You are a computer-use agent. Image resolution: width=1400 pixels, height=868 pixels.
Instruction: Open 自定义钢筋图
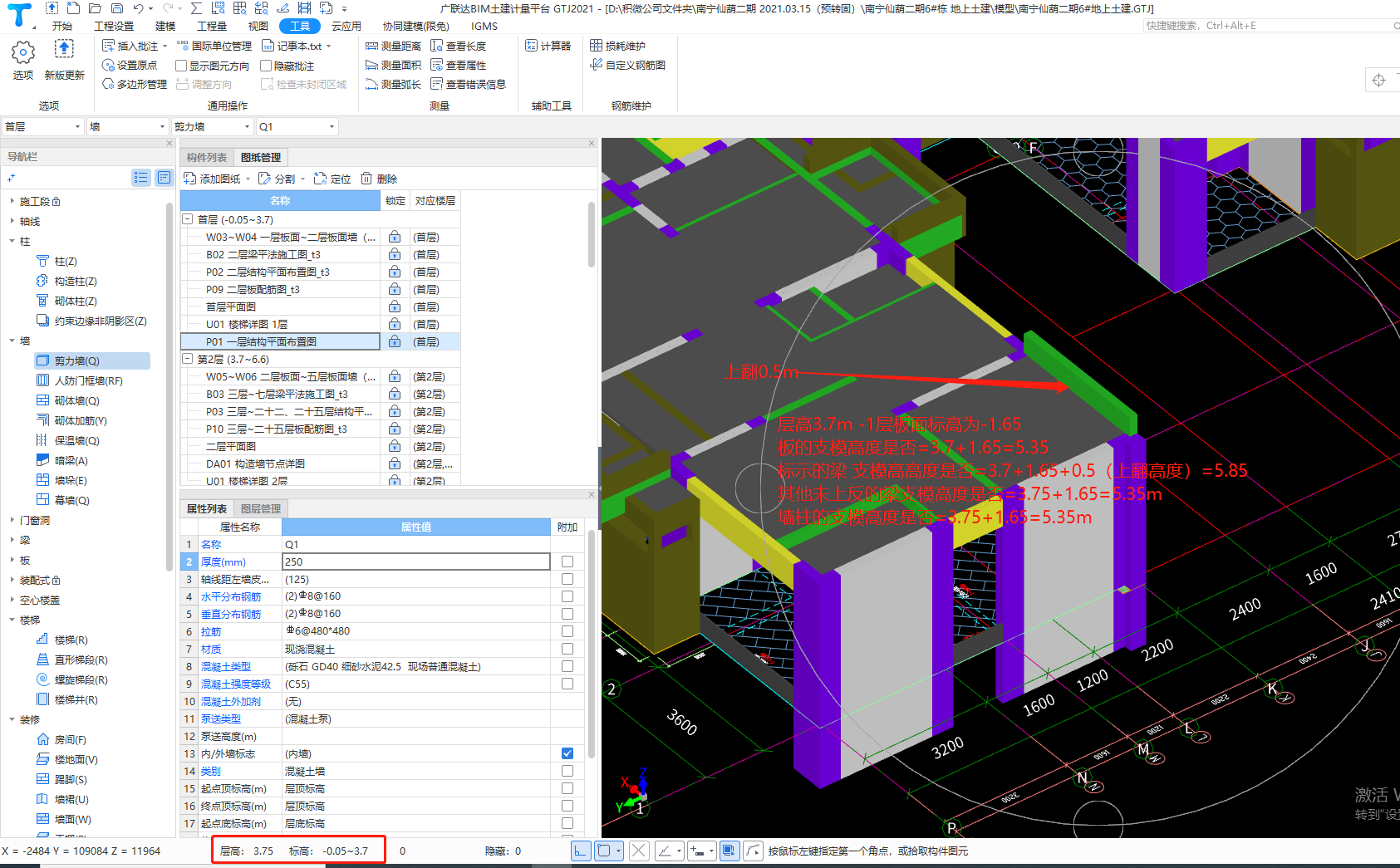pos(627,65)
